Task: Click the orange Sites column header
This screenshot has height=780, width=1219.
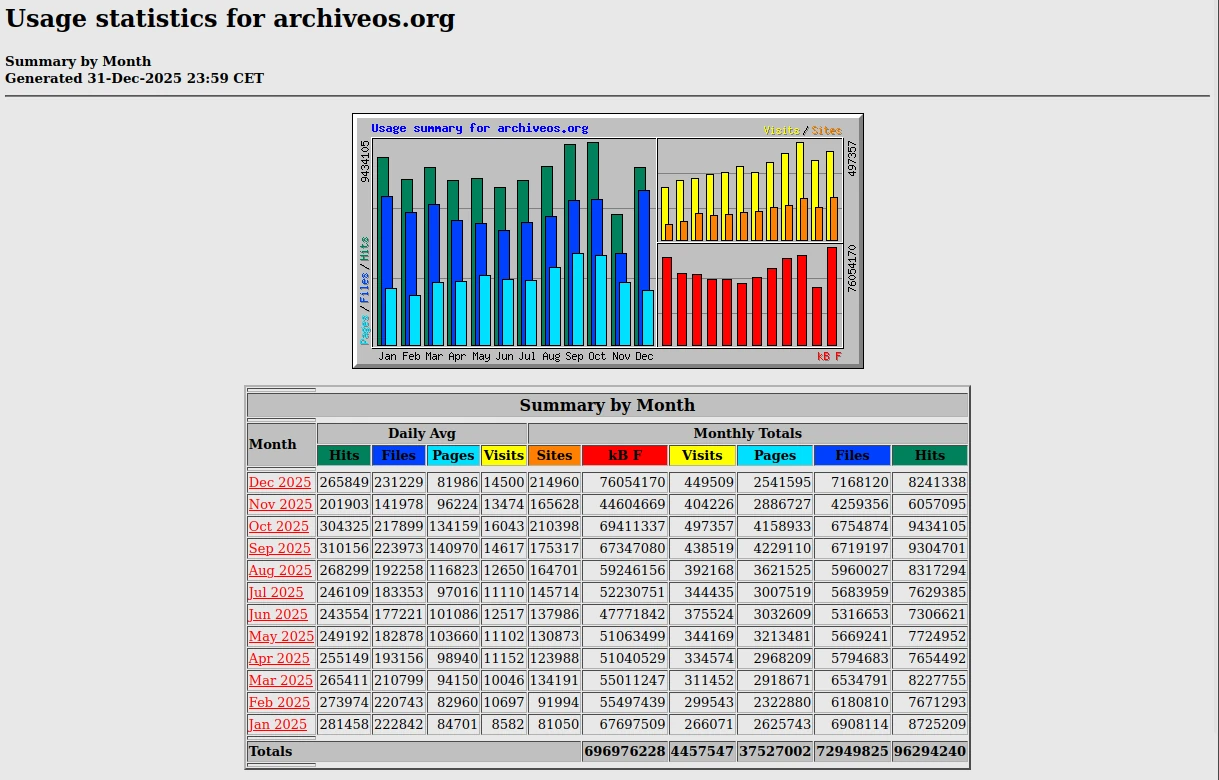Action: 554,455
